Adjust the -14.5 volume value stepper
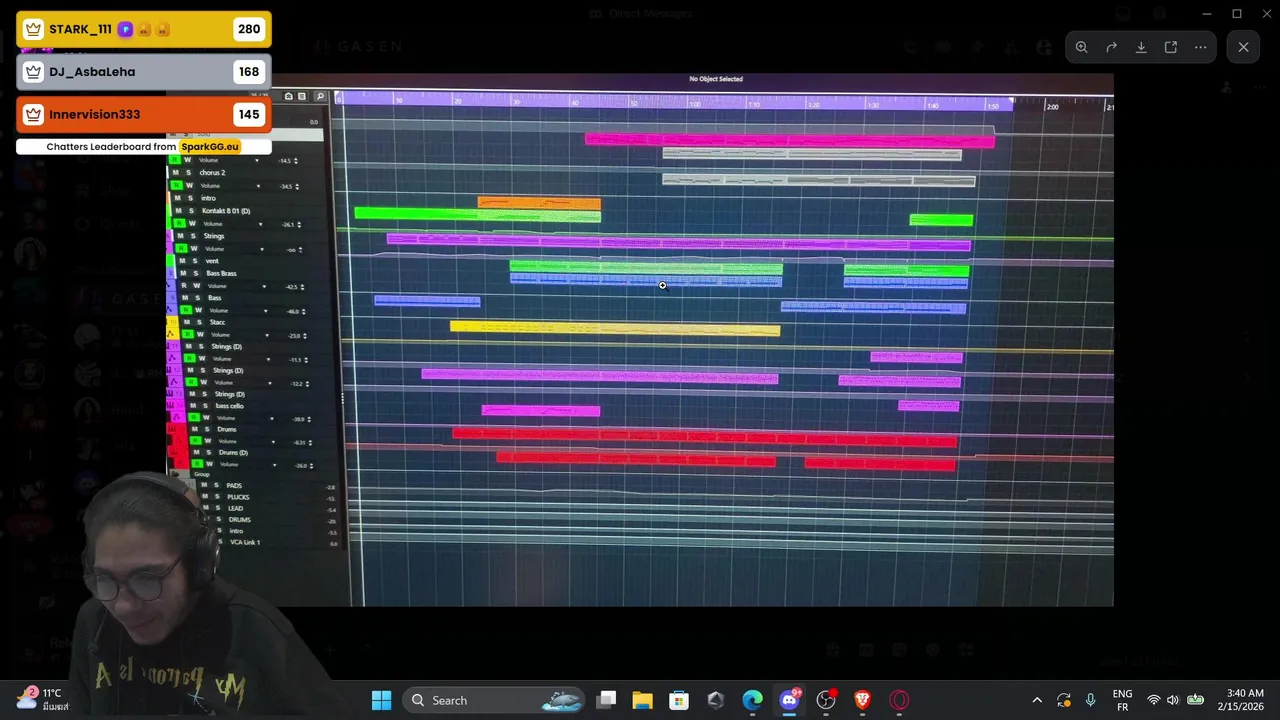The height and width of the screenshot is (720, 1280). (296, 161)
